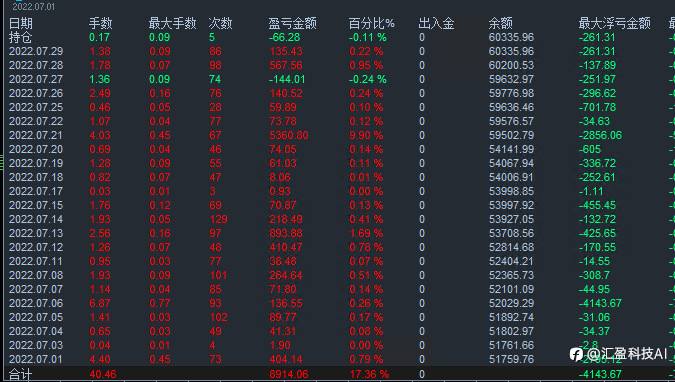
Task: Click lots value 6.87
Action: point(99,303)
